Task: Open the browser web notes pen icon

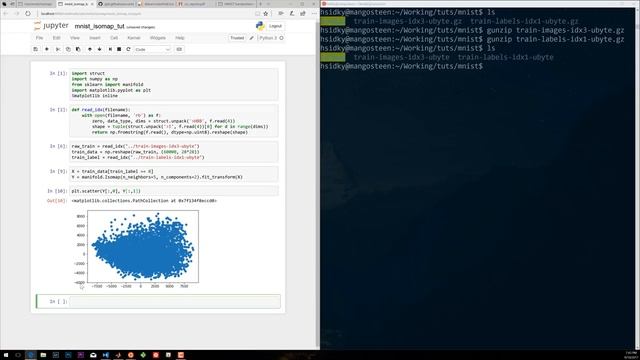Action: 292,13
